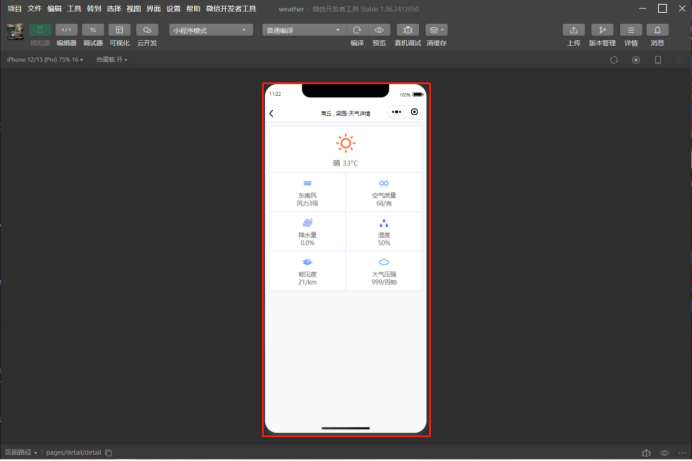Image resolution: width=692 pixels, height=461 pixels.
Task: Click the page title 商丘, 梁园-天气详情
Action: (346, 114)
